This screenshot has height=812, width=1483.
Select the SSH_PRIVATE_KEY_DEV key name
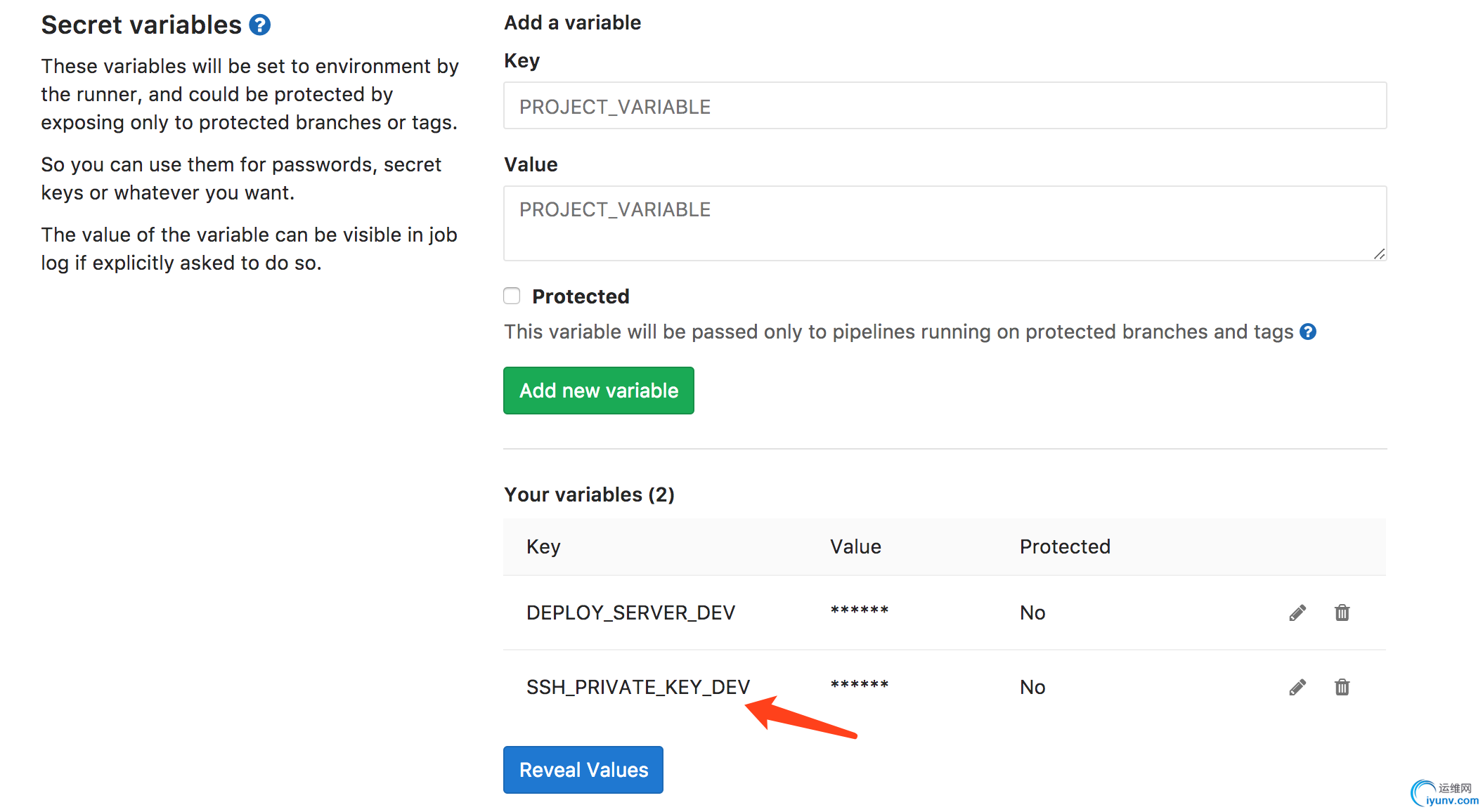pyautogui.click(x=637, y=687)
